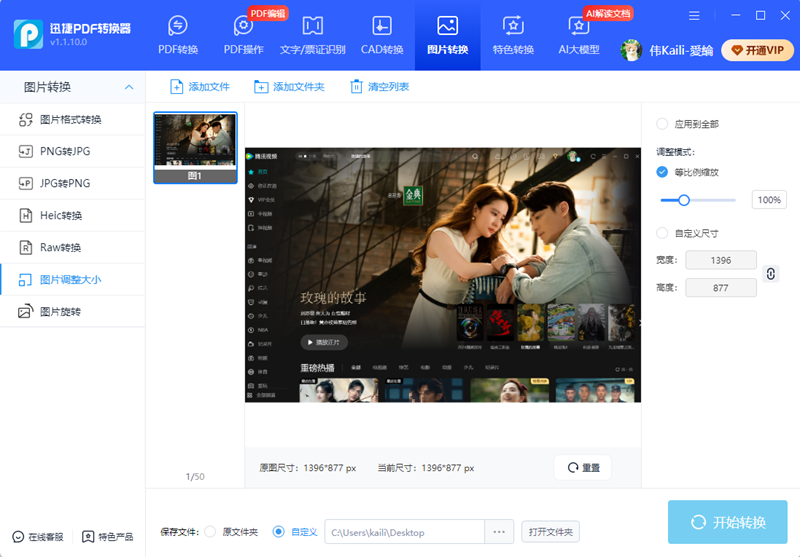Open the 特色产品 link
The width and height of the screenshot is (800, 557).
pyautogui.click(x=108, y=537)
